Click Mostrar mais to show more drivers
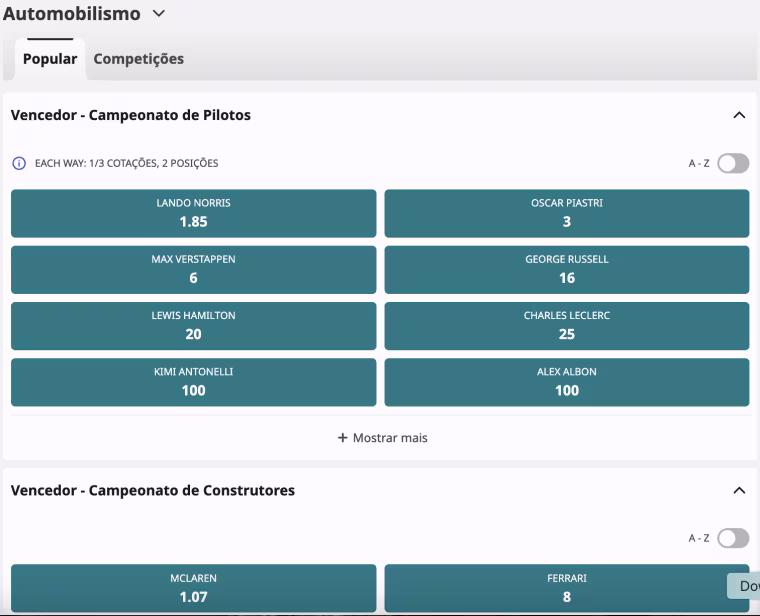Image resolution: width=760 pixels, height=616 pixels. coord(382,438)
